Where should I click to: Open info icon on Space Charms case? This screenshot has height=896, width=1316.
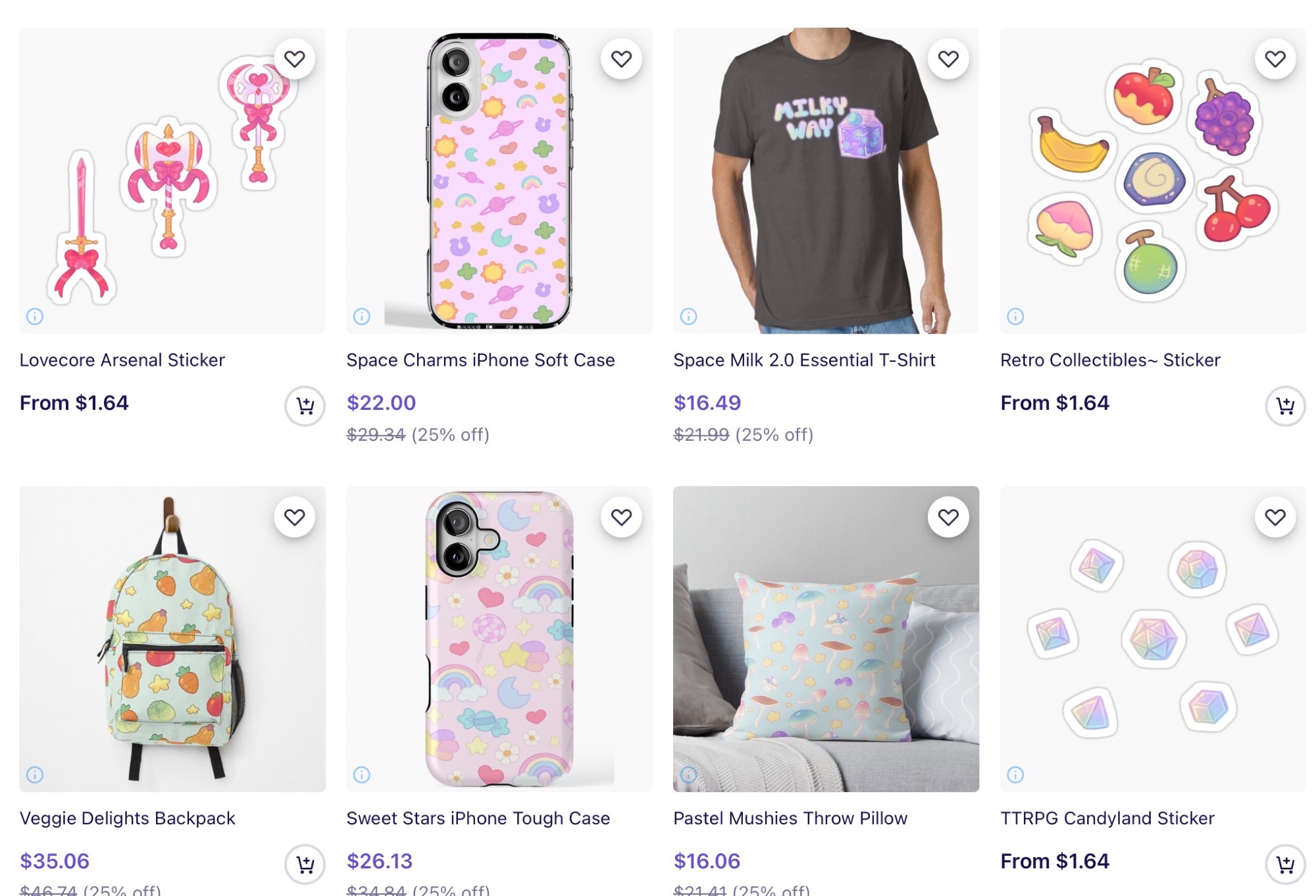coord(362,316)
